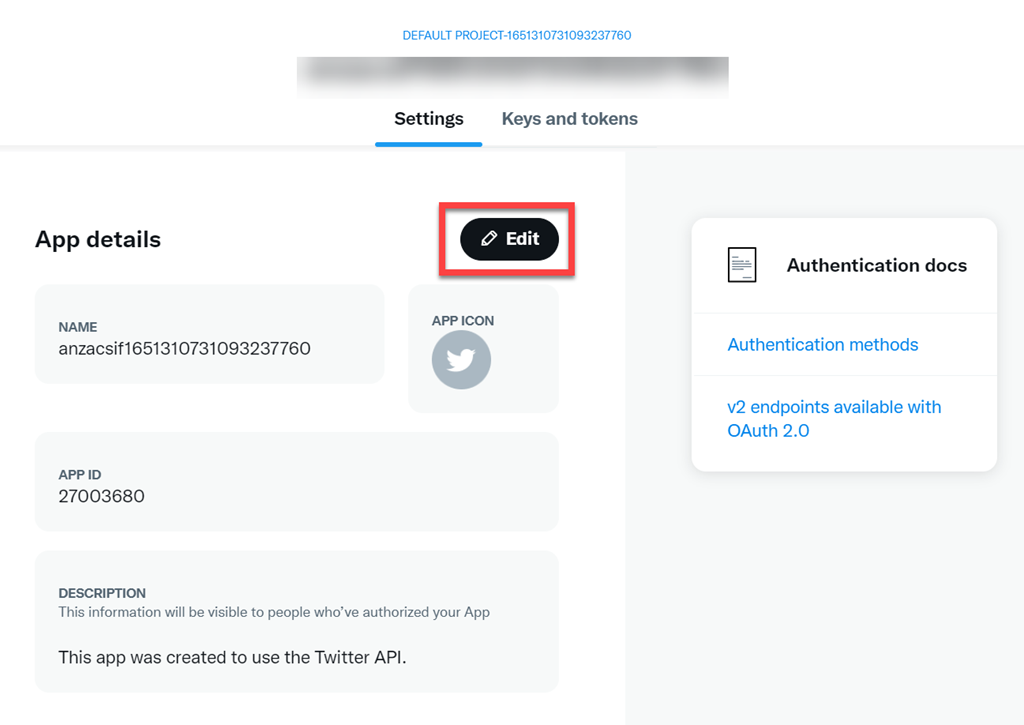Click the NAME field label
Viewport: 1024px width, 725px height.
[78, 327]
